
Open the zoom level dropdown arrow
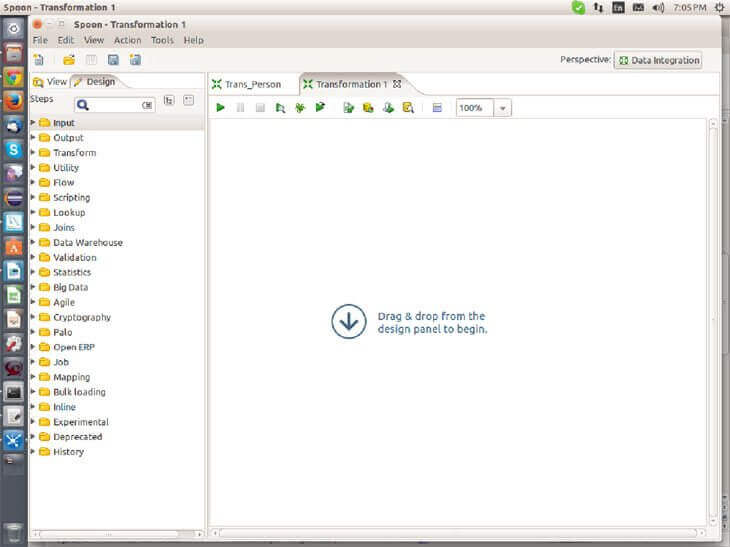pos(502,108)
